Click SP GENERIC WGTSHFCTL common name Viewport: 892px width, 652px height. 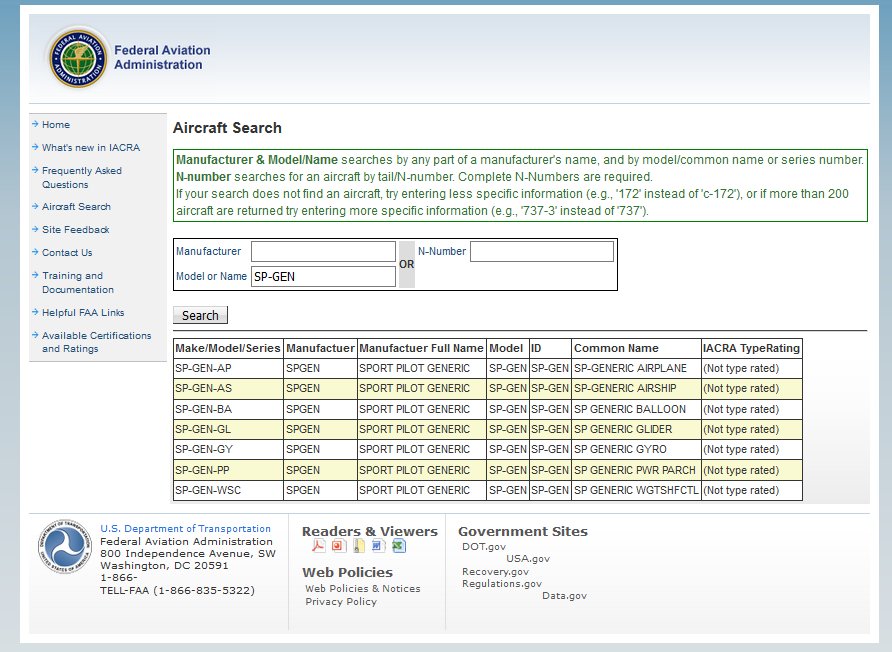(636, 490)
